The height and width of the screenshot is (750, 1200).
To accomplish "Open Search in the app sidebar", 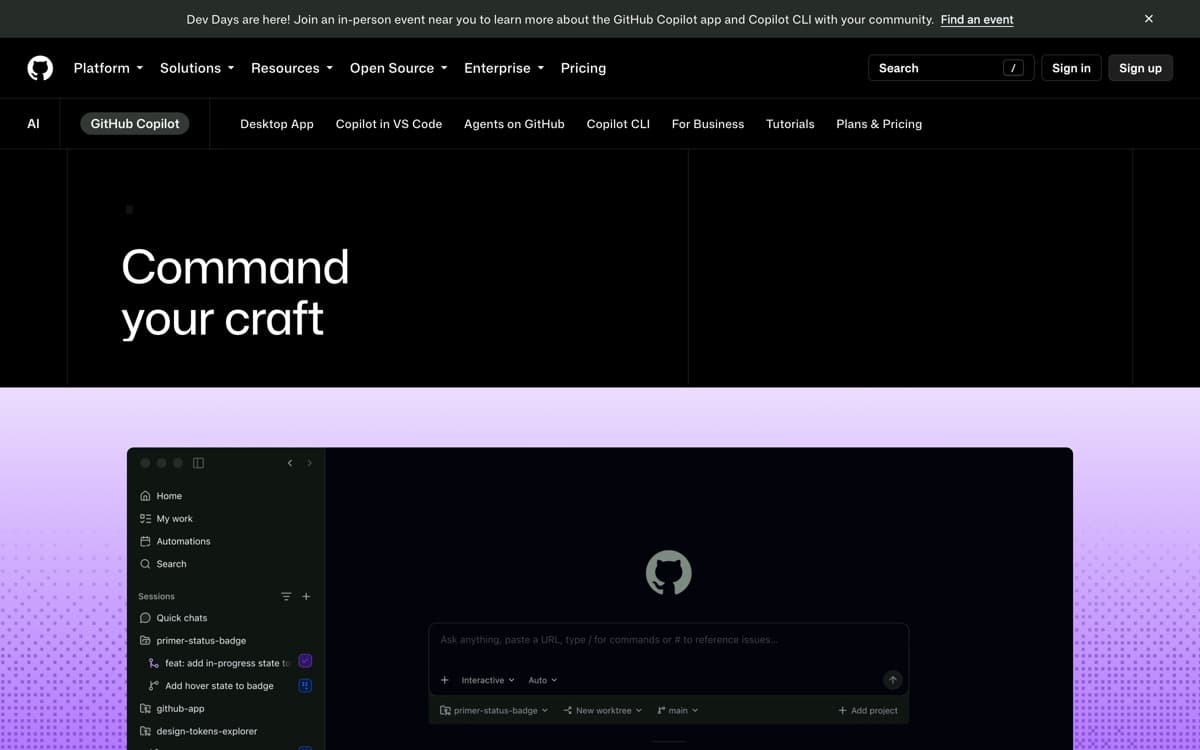I will click(x=163, y=564).
